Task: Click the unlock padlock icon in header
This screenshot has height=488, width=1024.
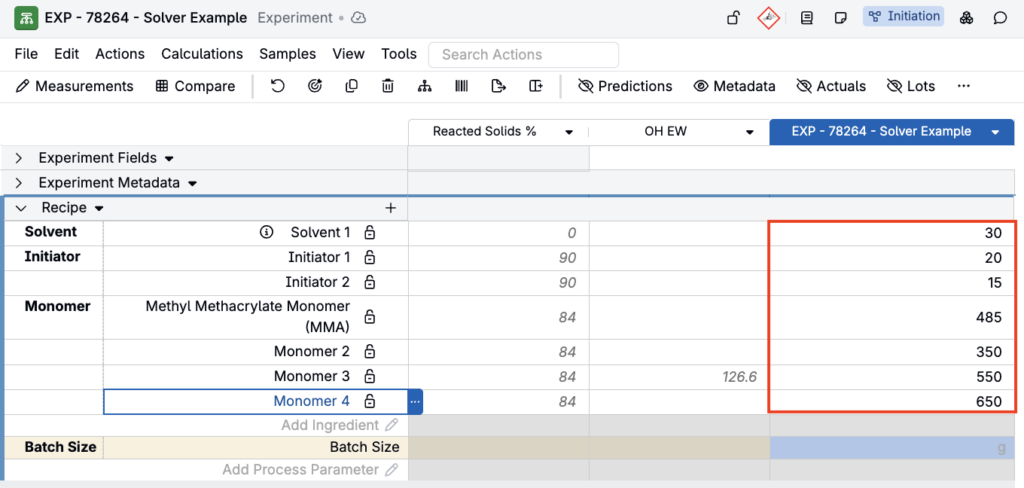Action: (x=733, y=18)
